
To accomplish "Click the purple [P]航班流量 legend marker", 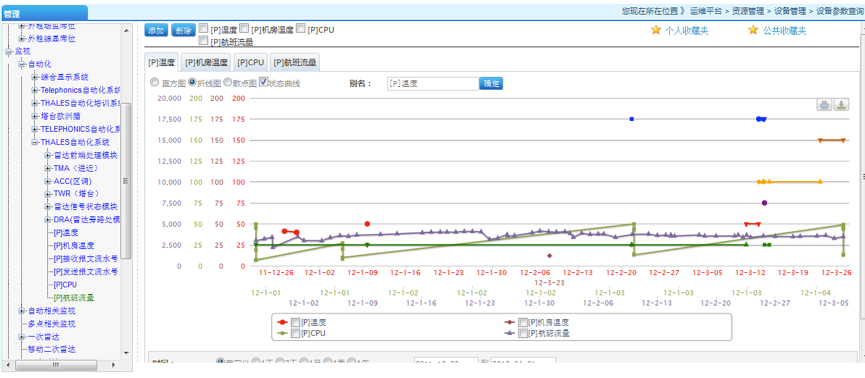I will point(510,333).
